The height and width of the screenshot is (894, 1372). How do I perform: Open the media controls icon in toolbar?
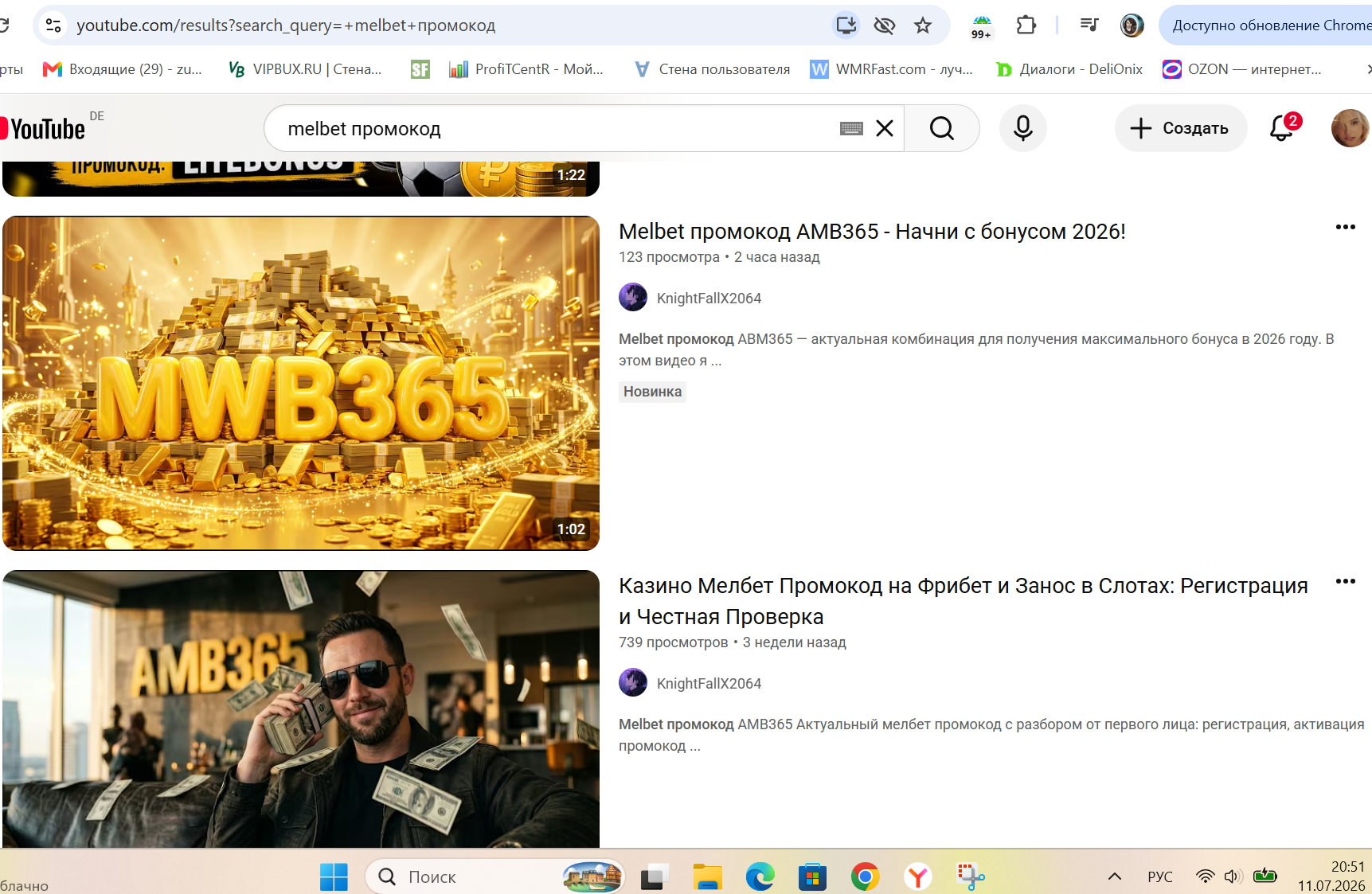coord(1089,25)
